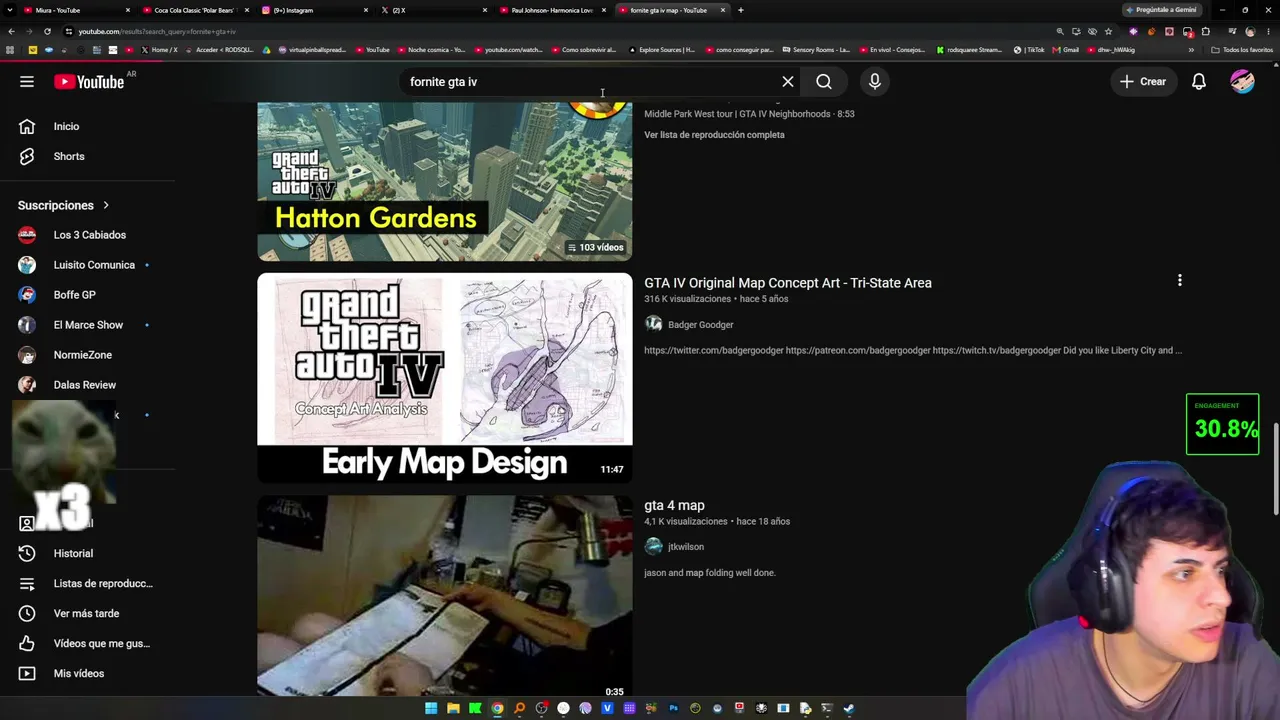Open YouTube notifications bell
The height and width of the screenshot is (720, 1280).
[x=1199, y=82]
